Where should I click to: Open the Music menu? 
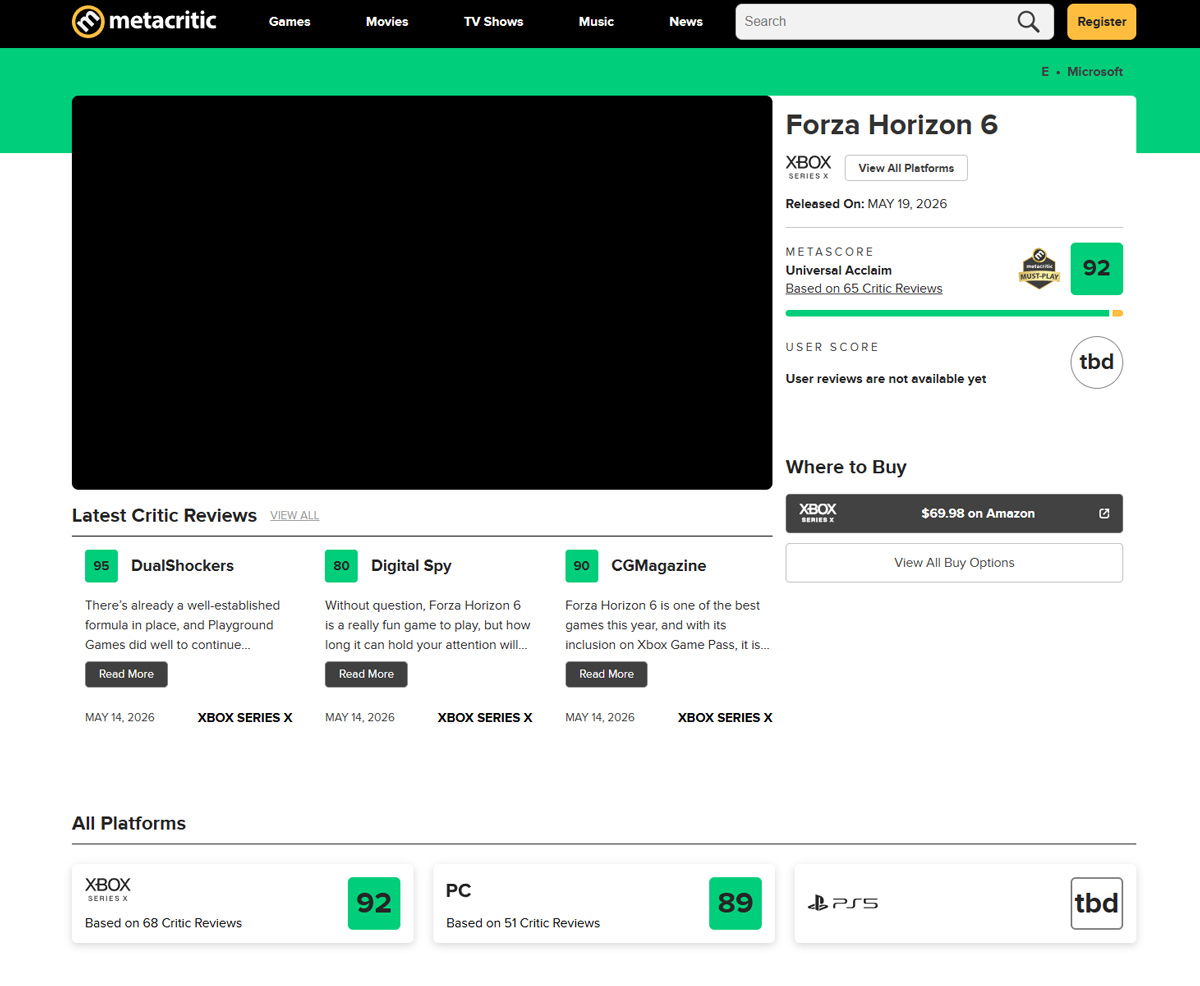596,22
